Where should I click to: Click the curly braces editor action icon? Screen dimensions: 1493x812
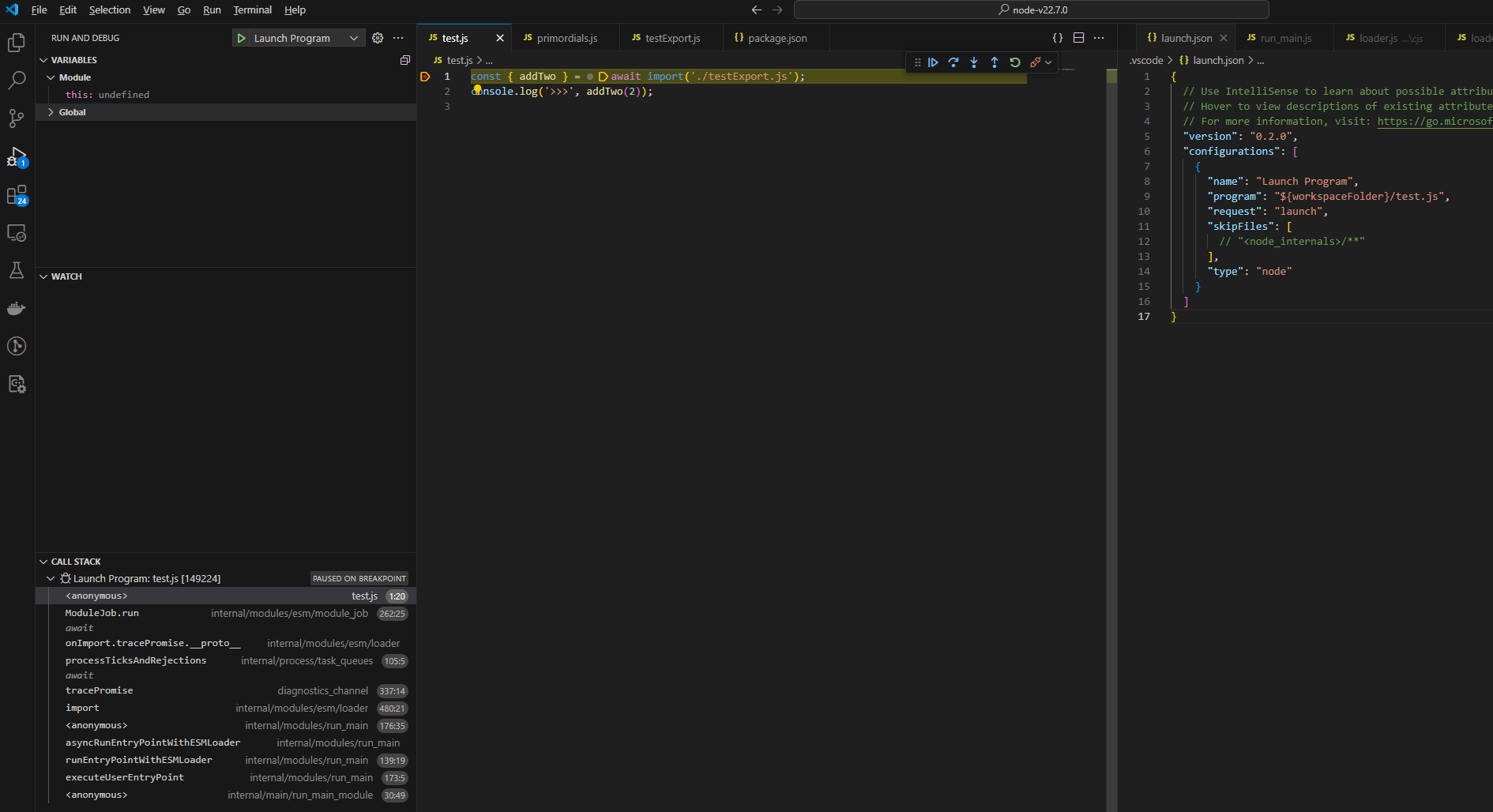tap(1058, 38)
